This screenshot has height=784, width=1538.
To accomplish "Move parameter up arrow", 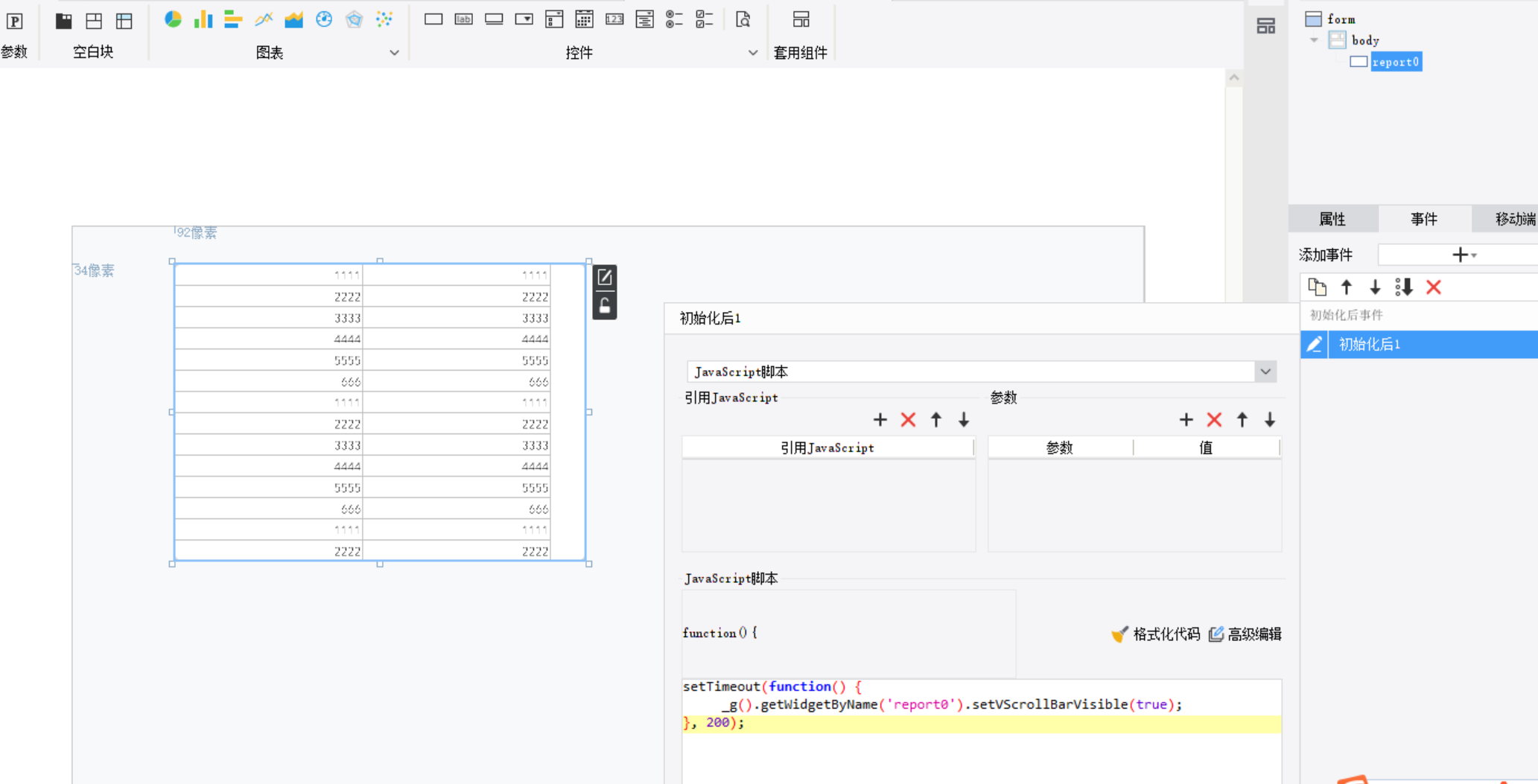I will pyautogui.click(x=1242, y=420).
